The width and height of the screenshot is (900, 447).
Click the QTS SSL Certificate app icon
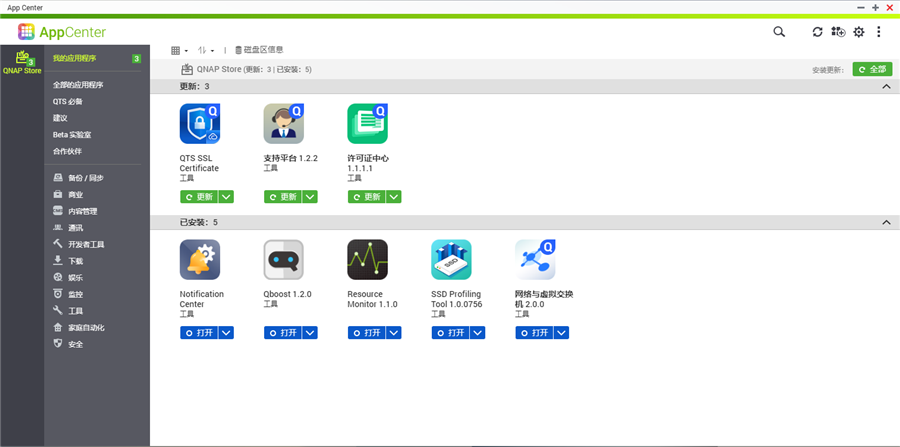point(200,124)
